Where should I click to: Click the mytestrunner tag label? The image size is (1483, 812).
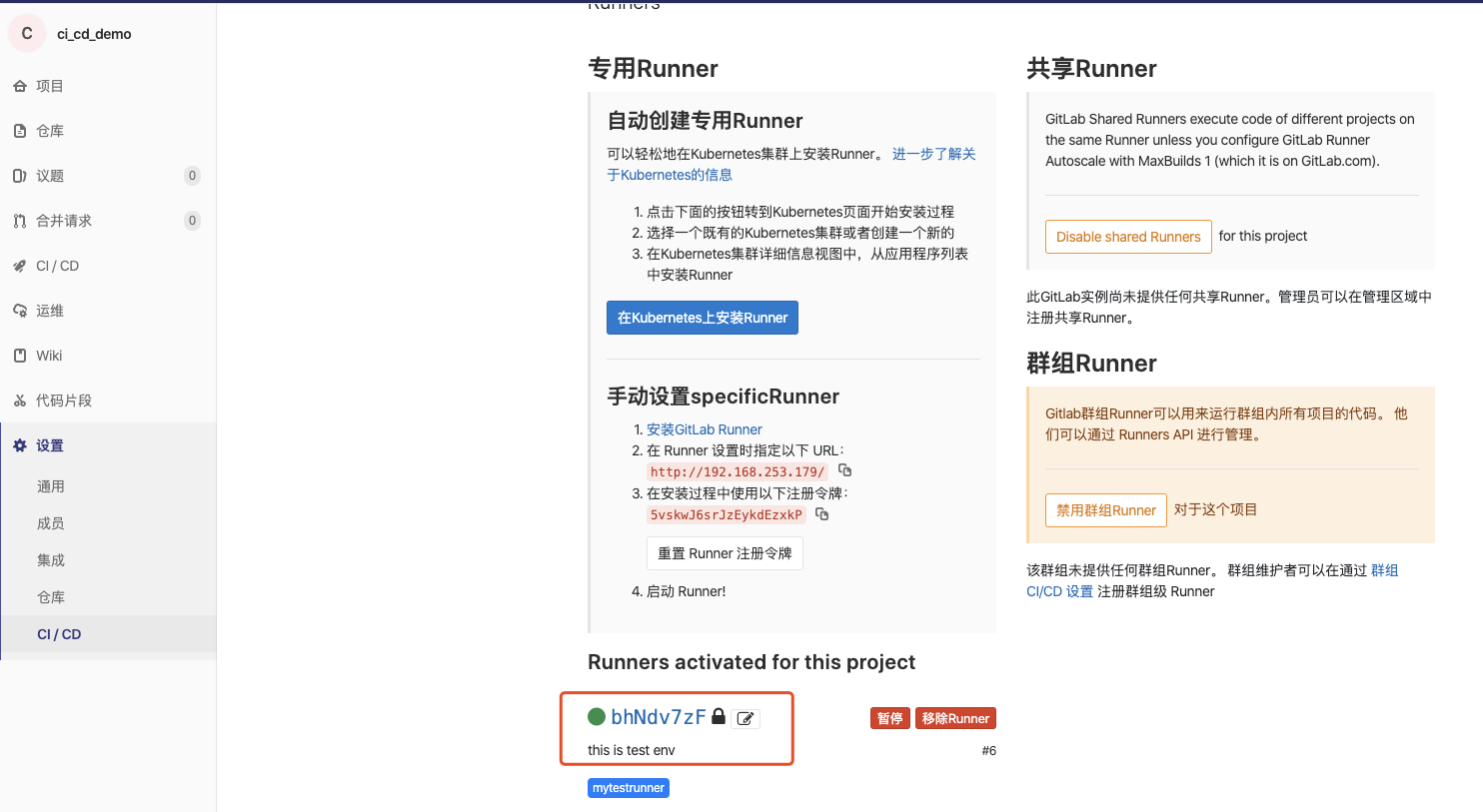point(629,788)
